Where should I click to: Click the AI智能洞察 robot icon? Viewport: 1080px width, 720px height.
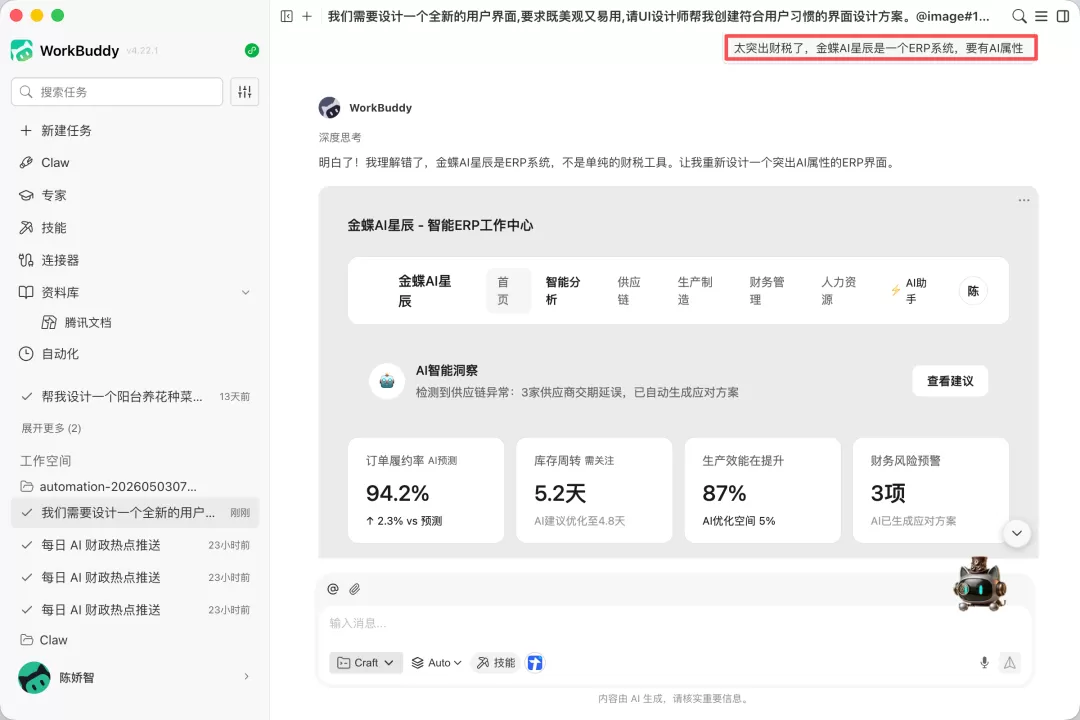[386, 381]
